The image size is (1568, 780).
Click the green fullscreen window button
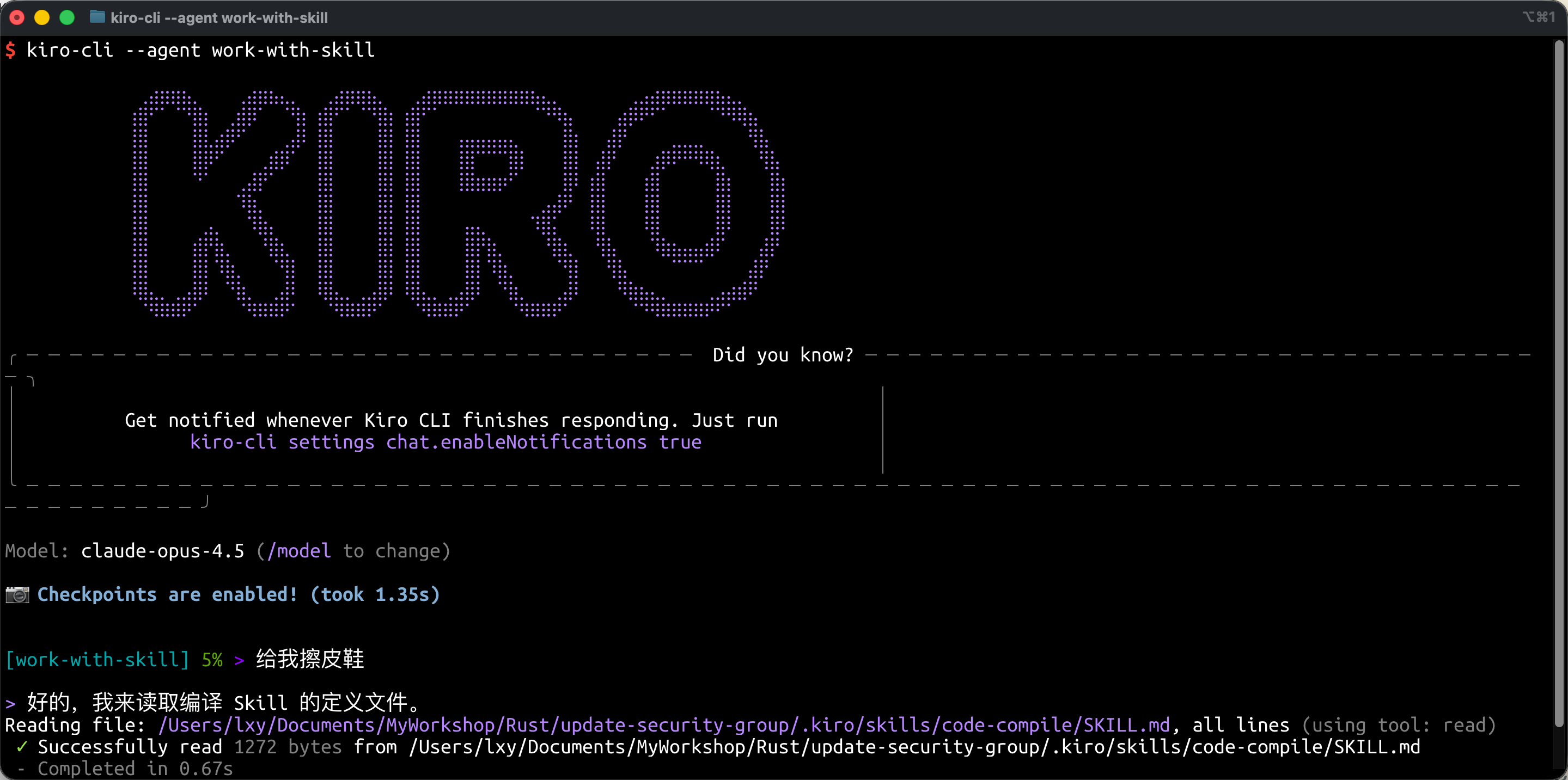(x=67, y=17)
